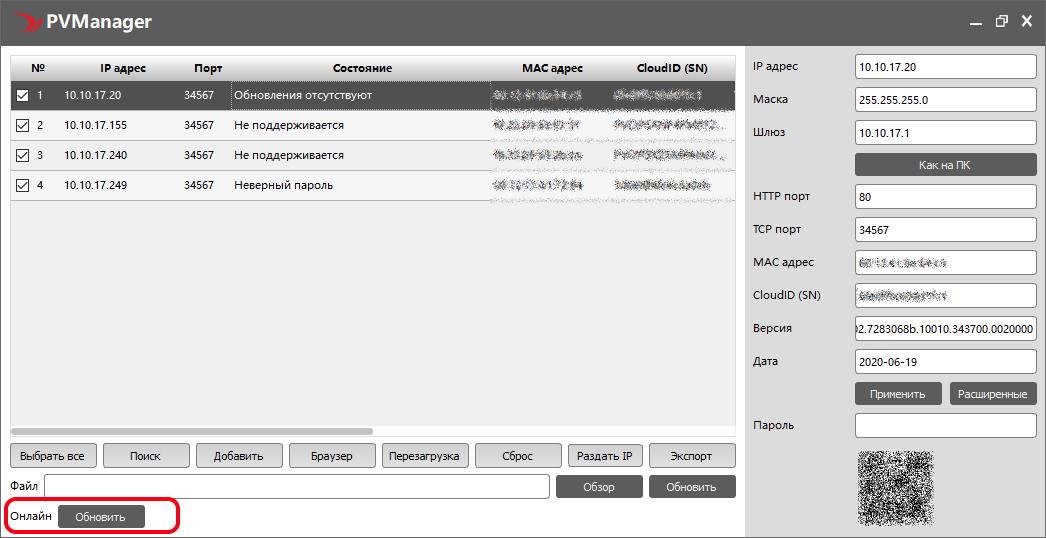Viewport: 1046px width, 538px height.
Task: Click the HTTP порт input field
Action: pyautogui.click(x=945, y=197)
